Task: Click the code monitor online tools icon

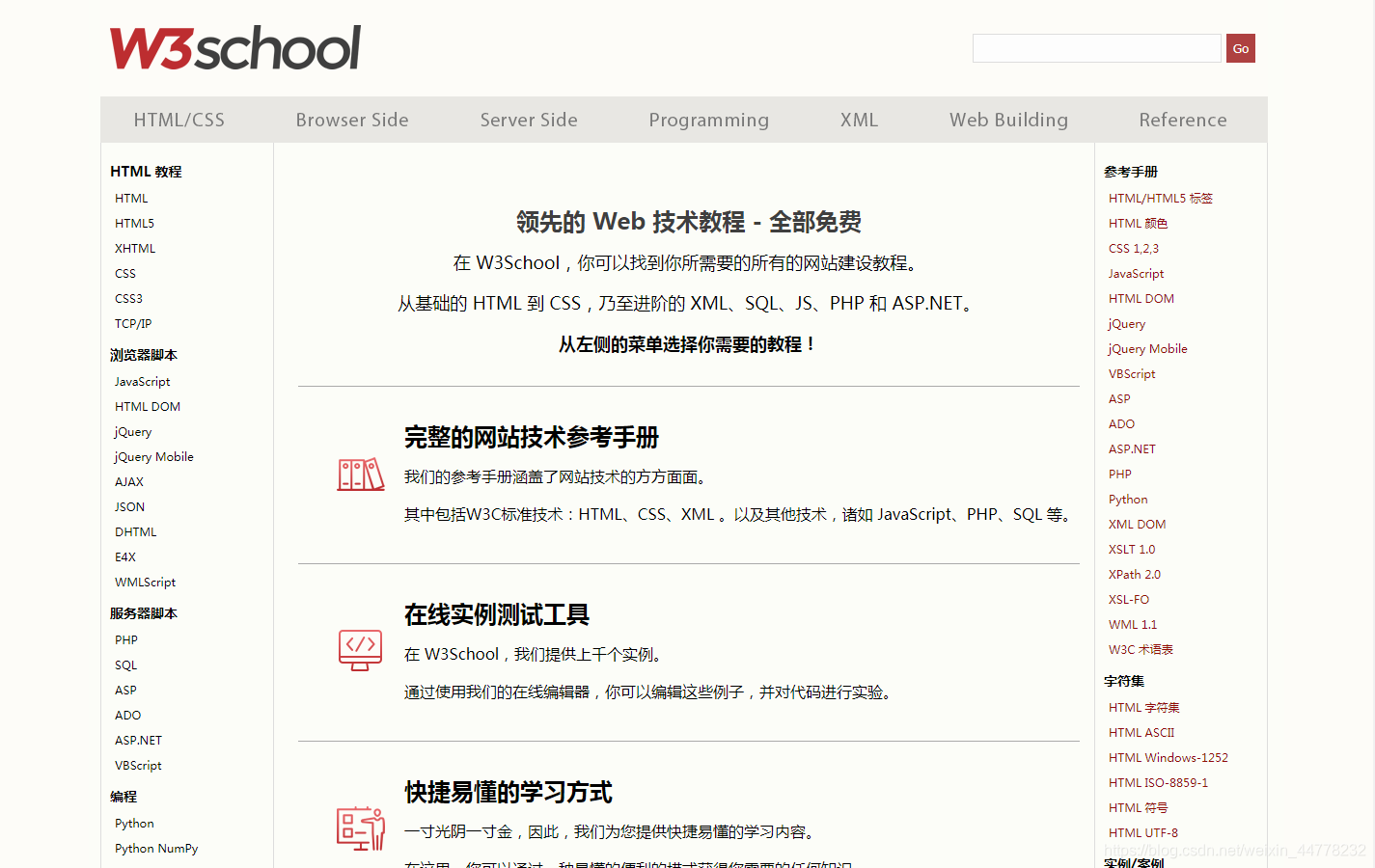Action: pyautogui.click(x=361, y=651)
